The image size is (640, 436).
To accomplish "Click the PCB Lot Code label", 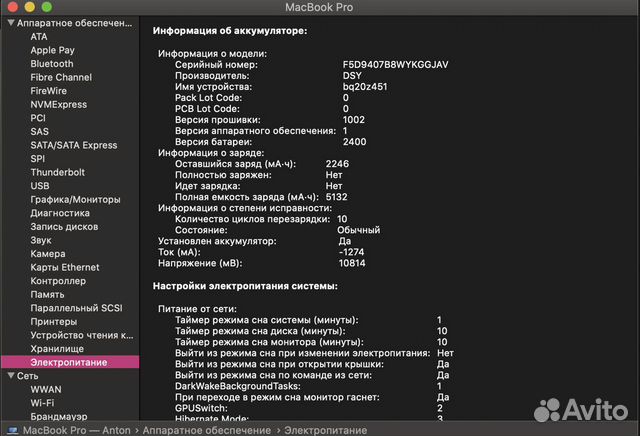I will coord(207,109).
